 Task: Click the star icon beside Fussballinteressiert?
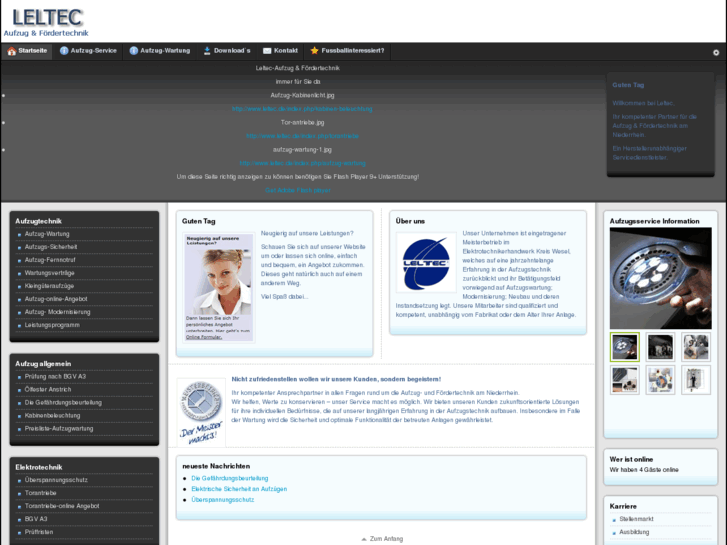314,51
